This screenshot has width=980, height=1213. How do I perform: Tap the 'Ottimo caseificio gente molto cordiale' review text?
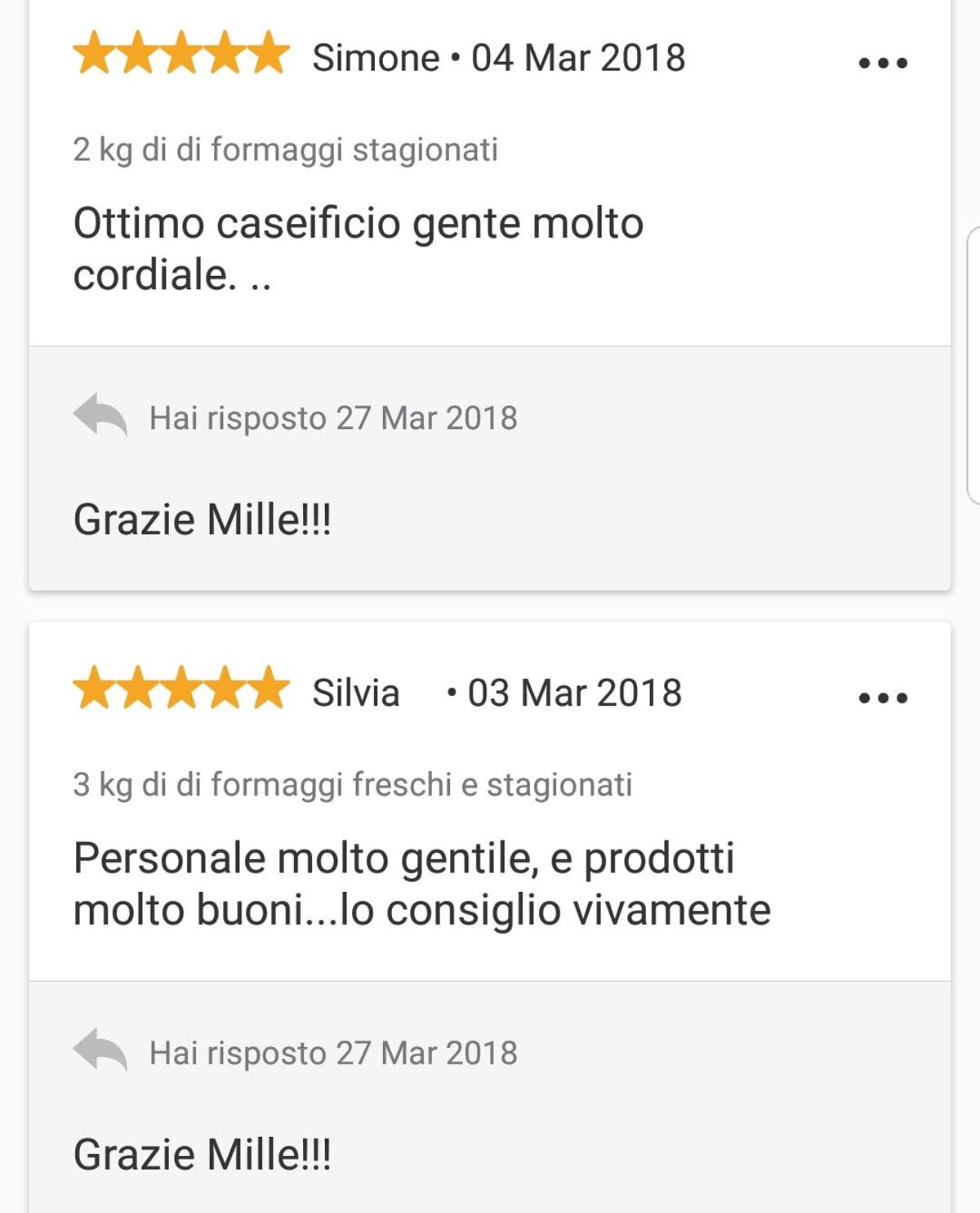(x=358, y=248)
